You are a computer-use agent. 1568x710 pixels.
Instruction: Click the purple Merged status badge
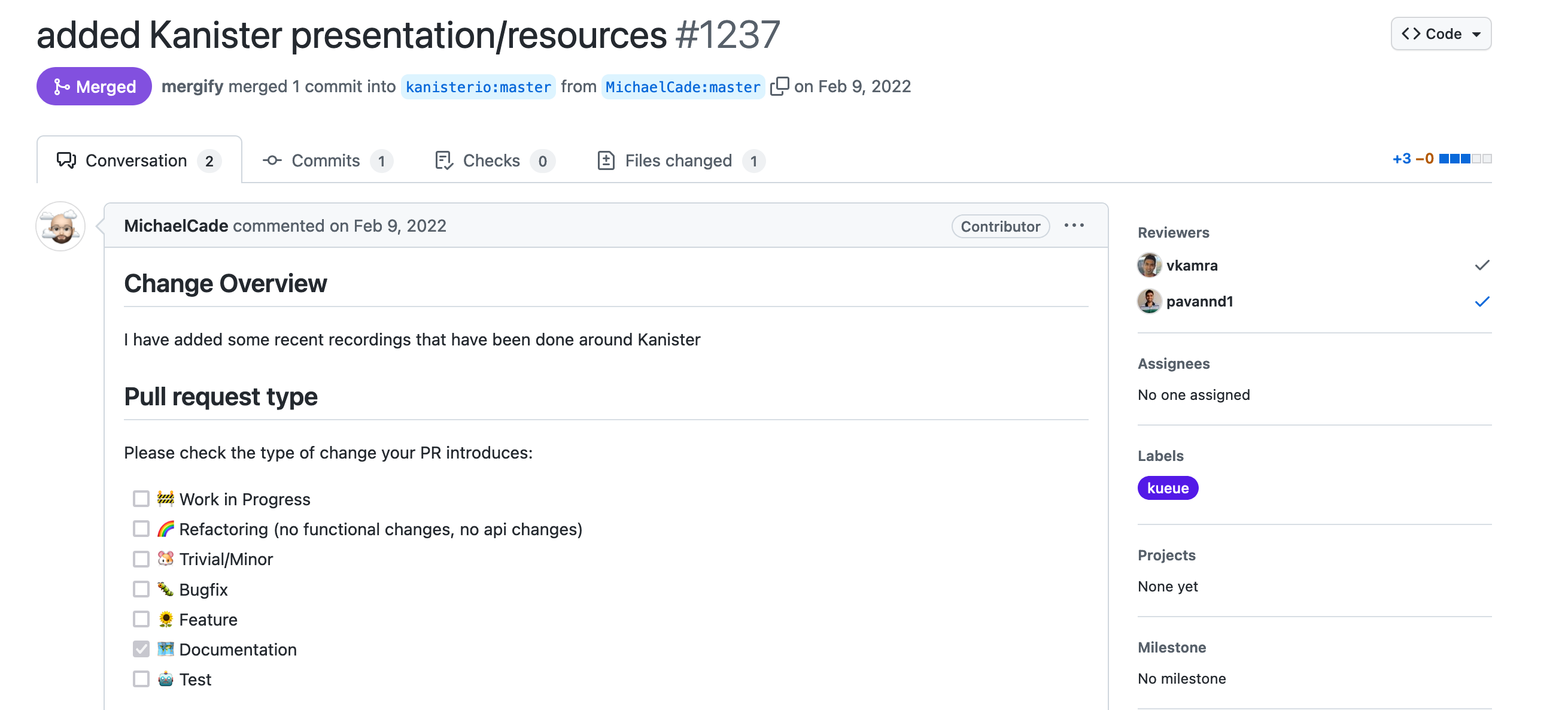click(x=94, y=86)
